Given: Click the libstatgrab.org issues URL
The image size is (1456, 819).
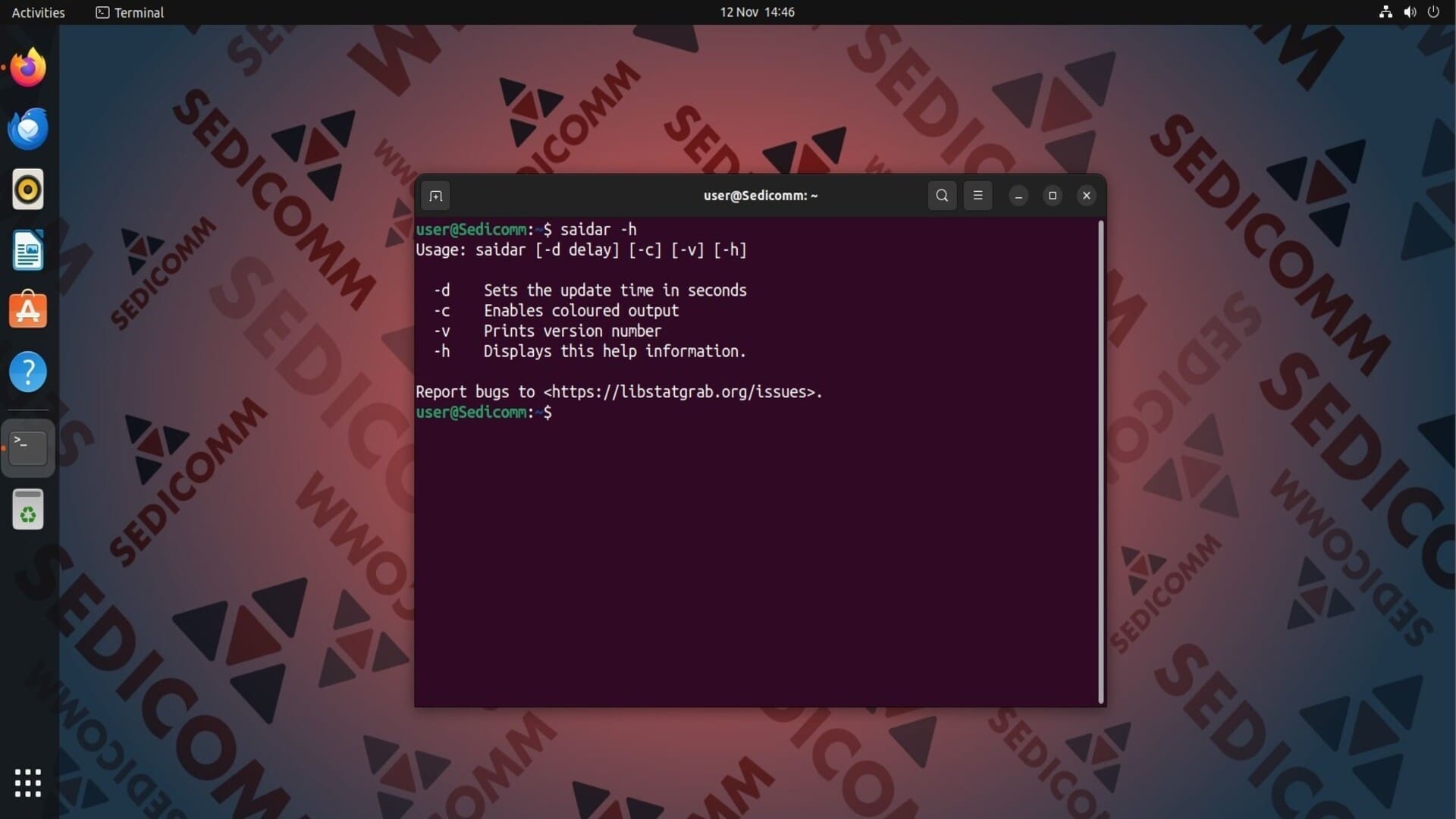Looking at the screenshot, I should (x=682, y=392).
